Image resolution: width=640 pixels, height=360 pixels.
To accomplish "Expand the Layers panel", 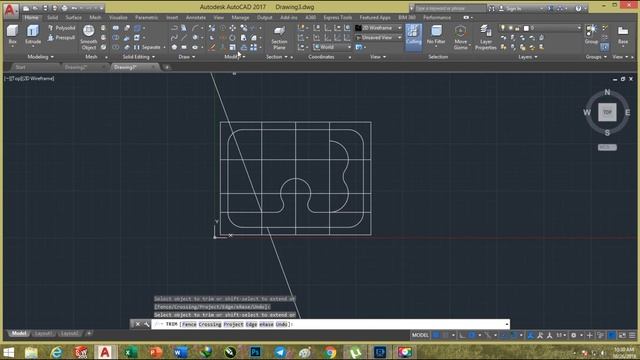I will click(528, 57).
